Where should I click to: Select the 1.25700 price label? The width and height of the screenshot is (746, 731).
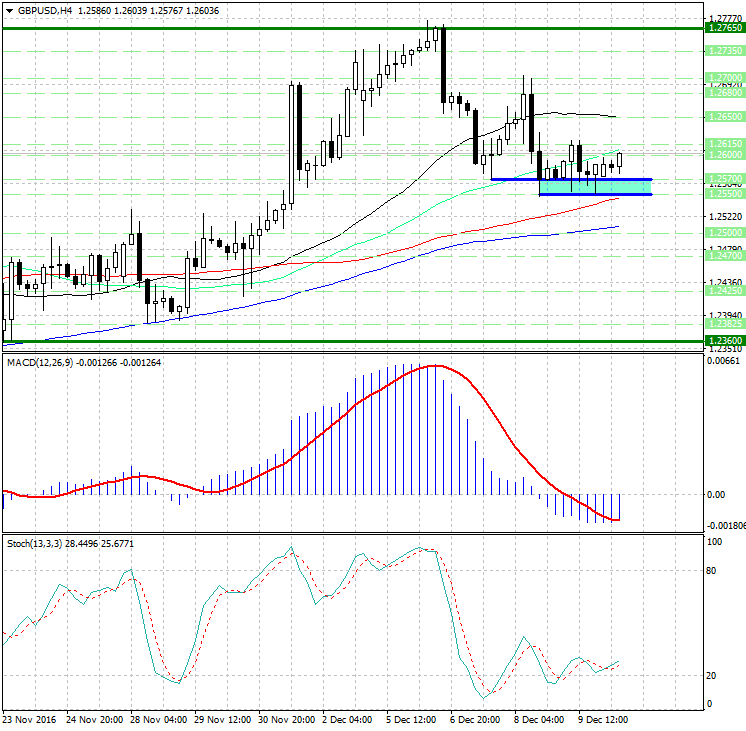tap(723, 179)
